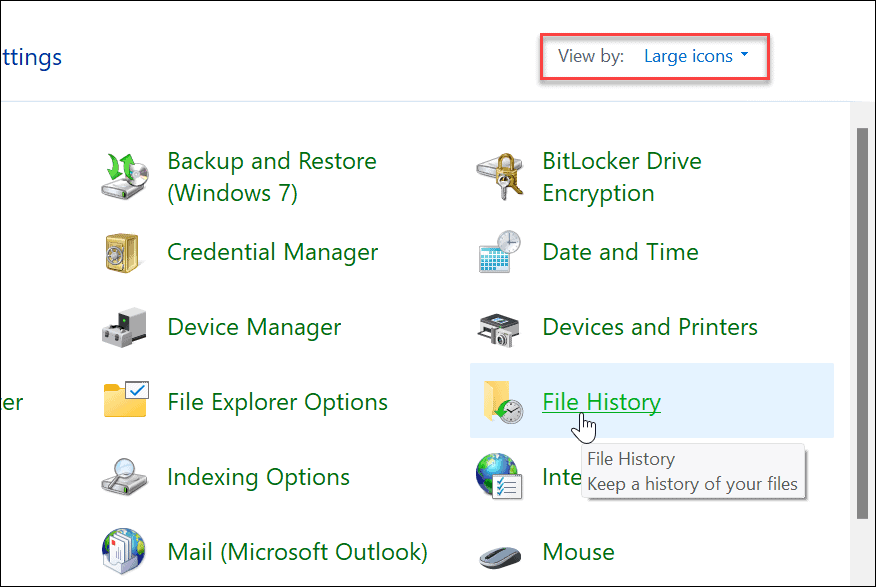Open the View by dropdown
Image resolution: width=876 pixels, height=587 pixels.
744,56
